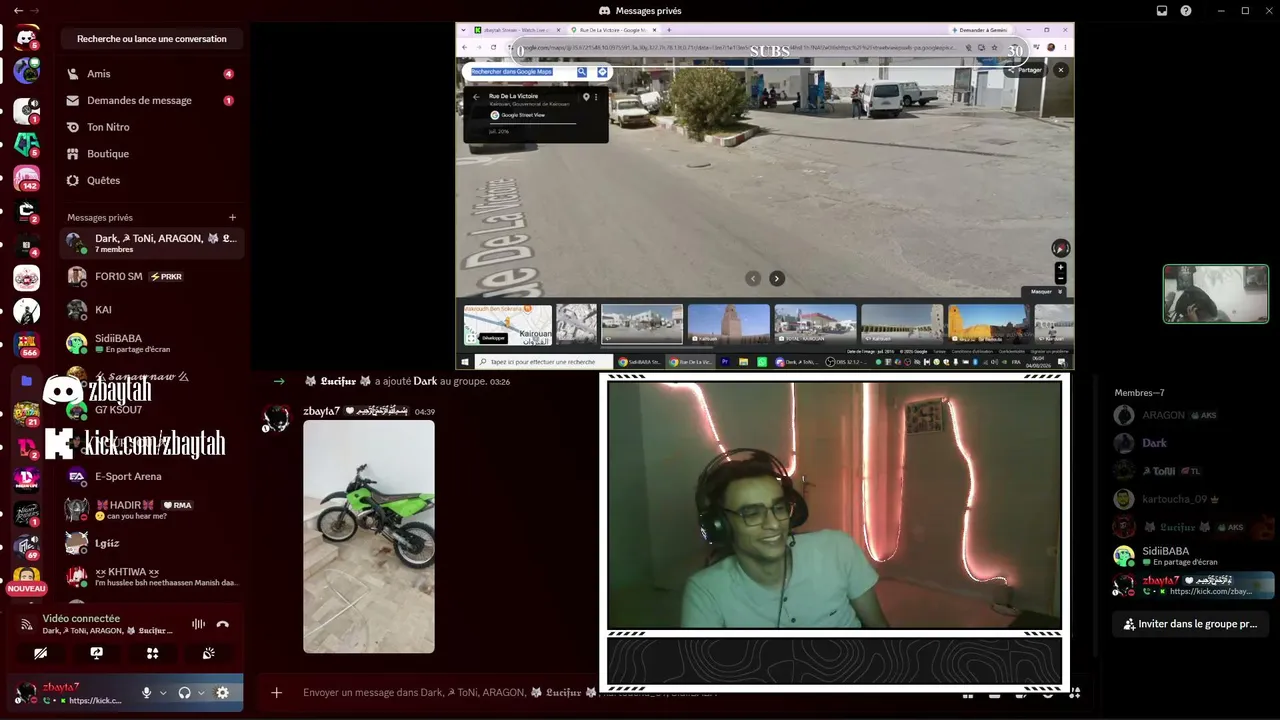1280x720 pixels.
Task: Go to Ton Nitro page
Action: [x=152, y=127]
